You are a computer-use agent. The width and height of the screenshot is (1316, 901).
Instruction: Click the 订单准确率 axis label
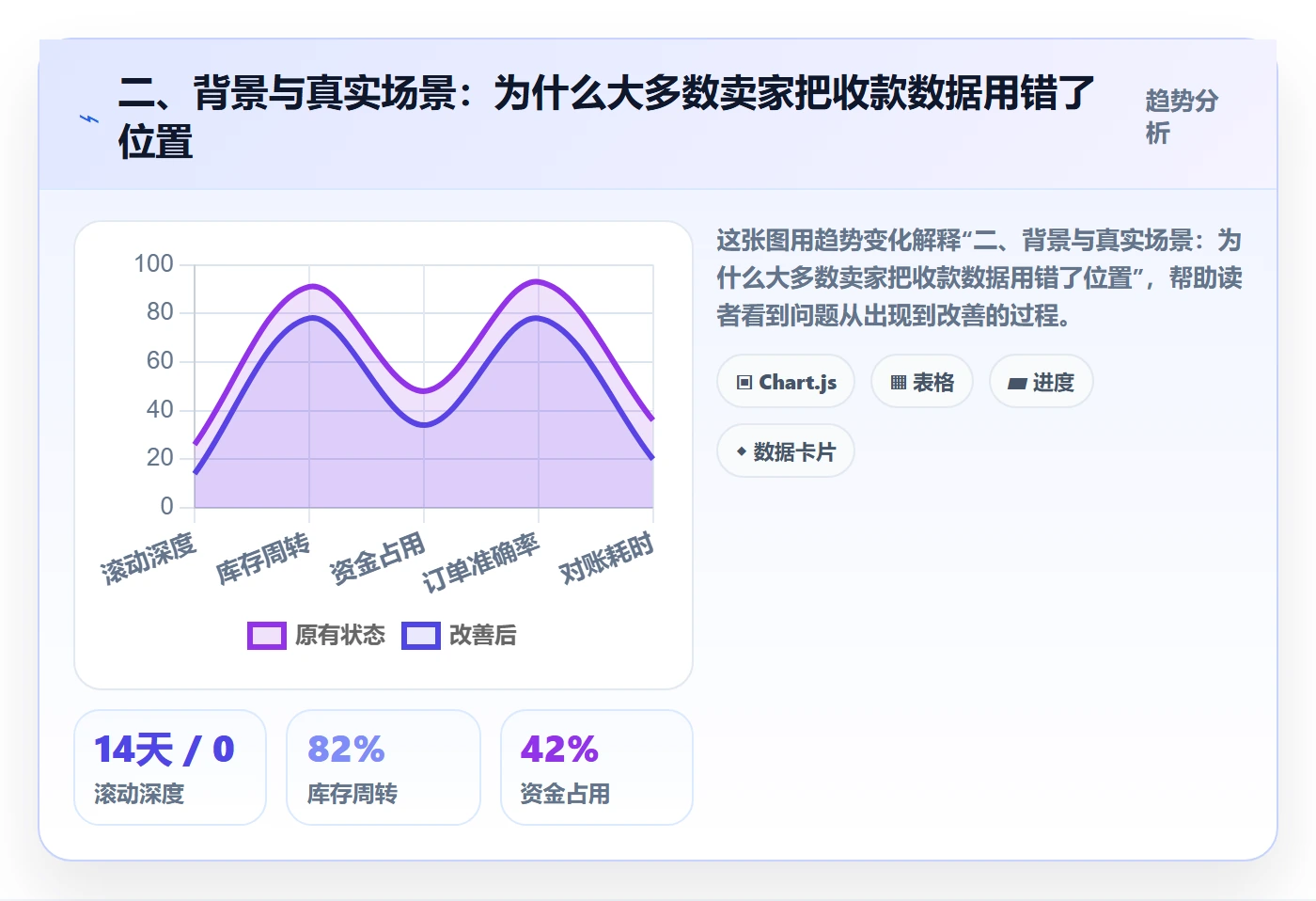pyautogui.click(x=481, y=562)
